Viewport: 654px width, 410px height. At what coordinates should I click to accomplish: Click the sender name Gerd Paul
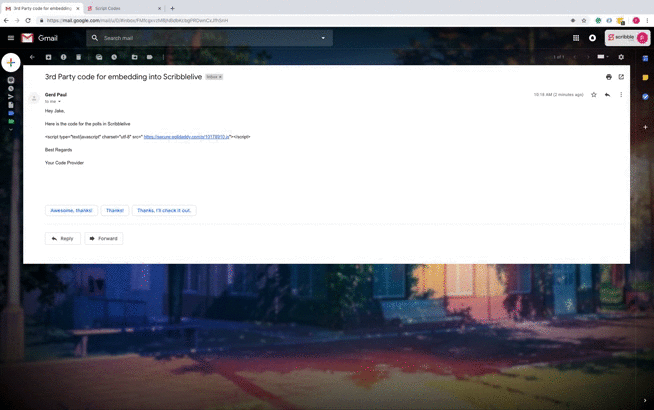point(56,95)
